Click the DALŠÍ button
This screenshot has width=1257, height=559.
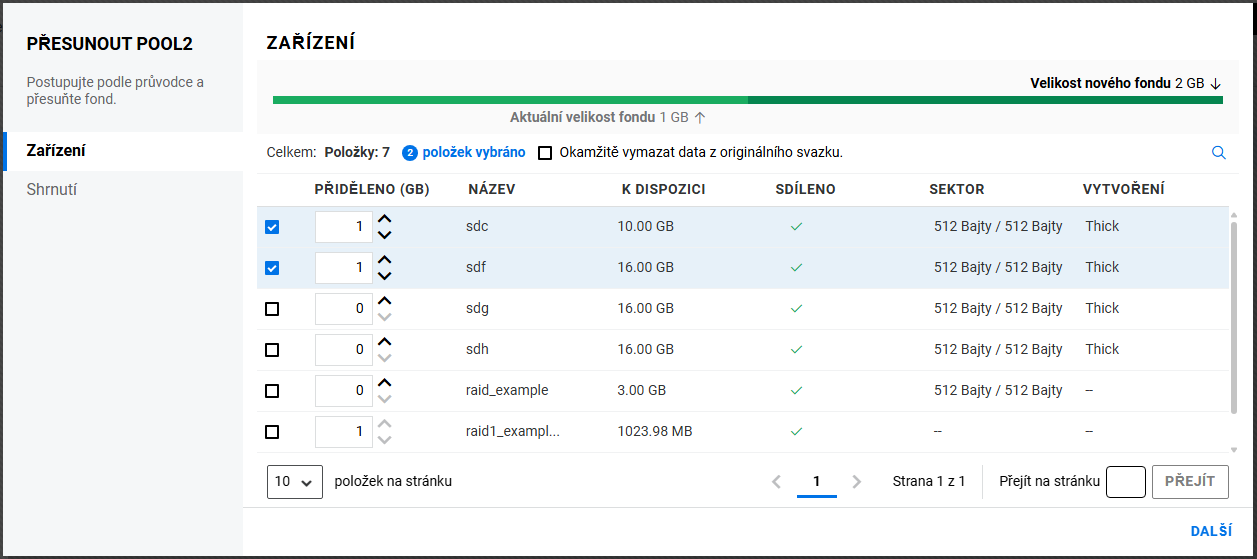coord(1210,532)
